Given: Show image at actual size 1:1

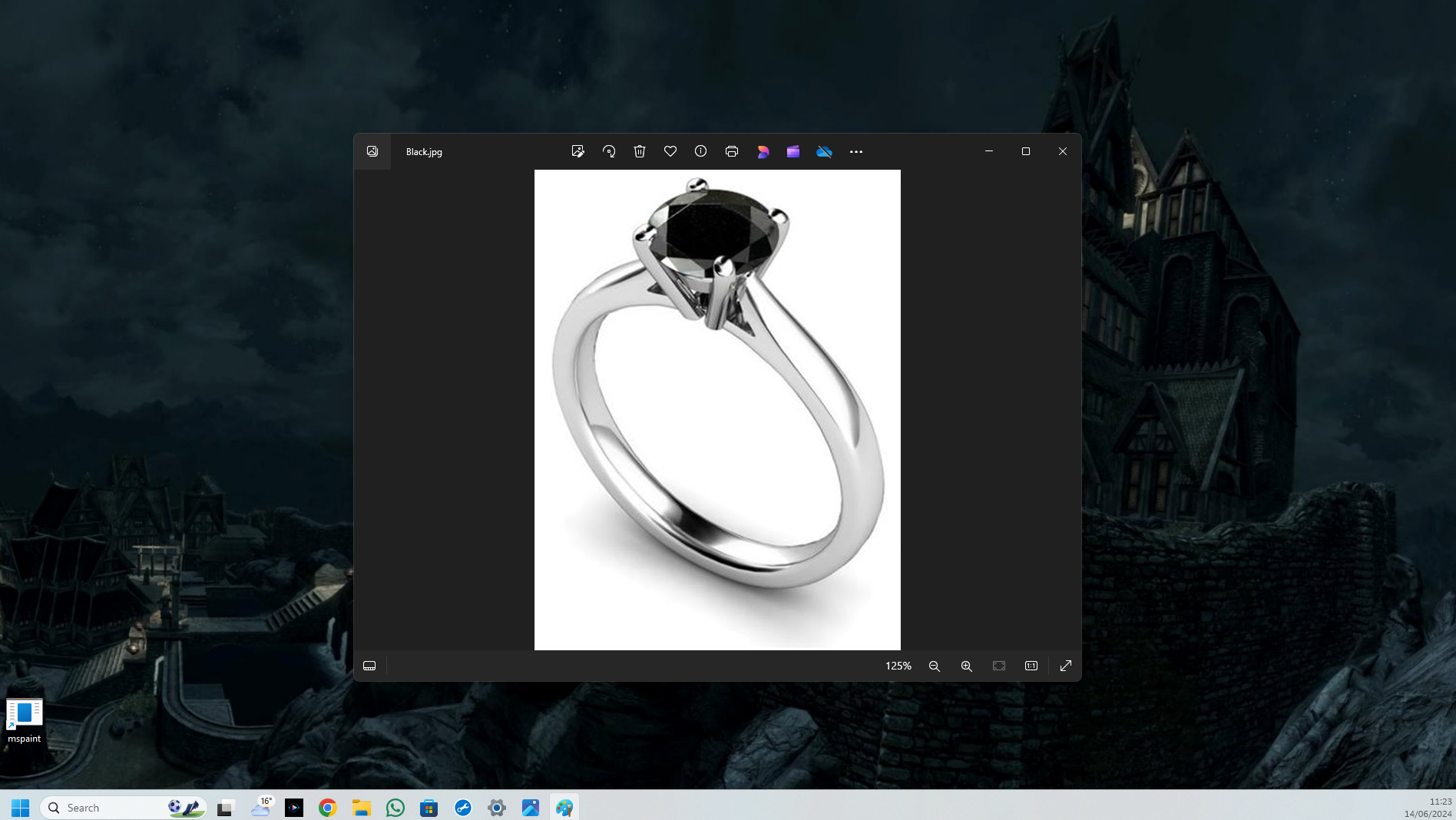Looking at the screenshot, I should coord(1031,666).
